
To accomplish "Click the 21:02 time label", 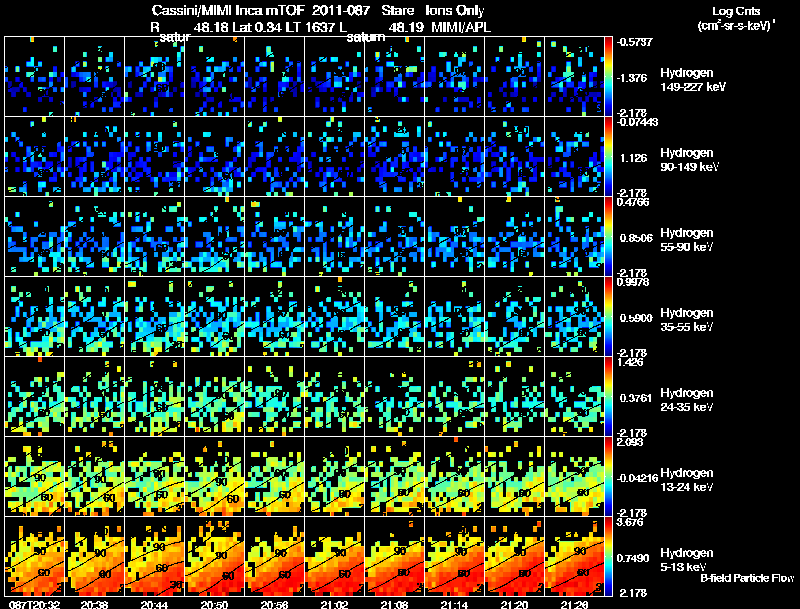I will 335,604.
